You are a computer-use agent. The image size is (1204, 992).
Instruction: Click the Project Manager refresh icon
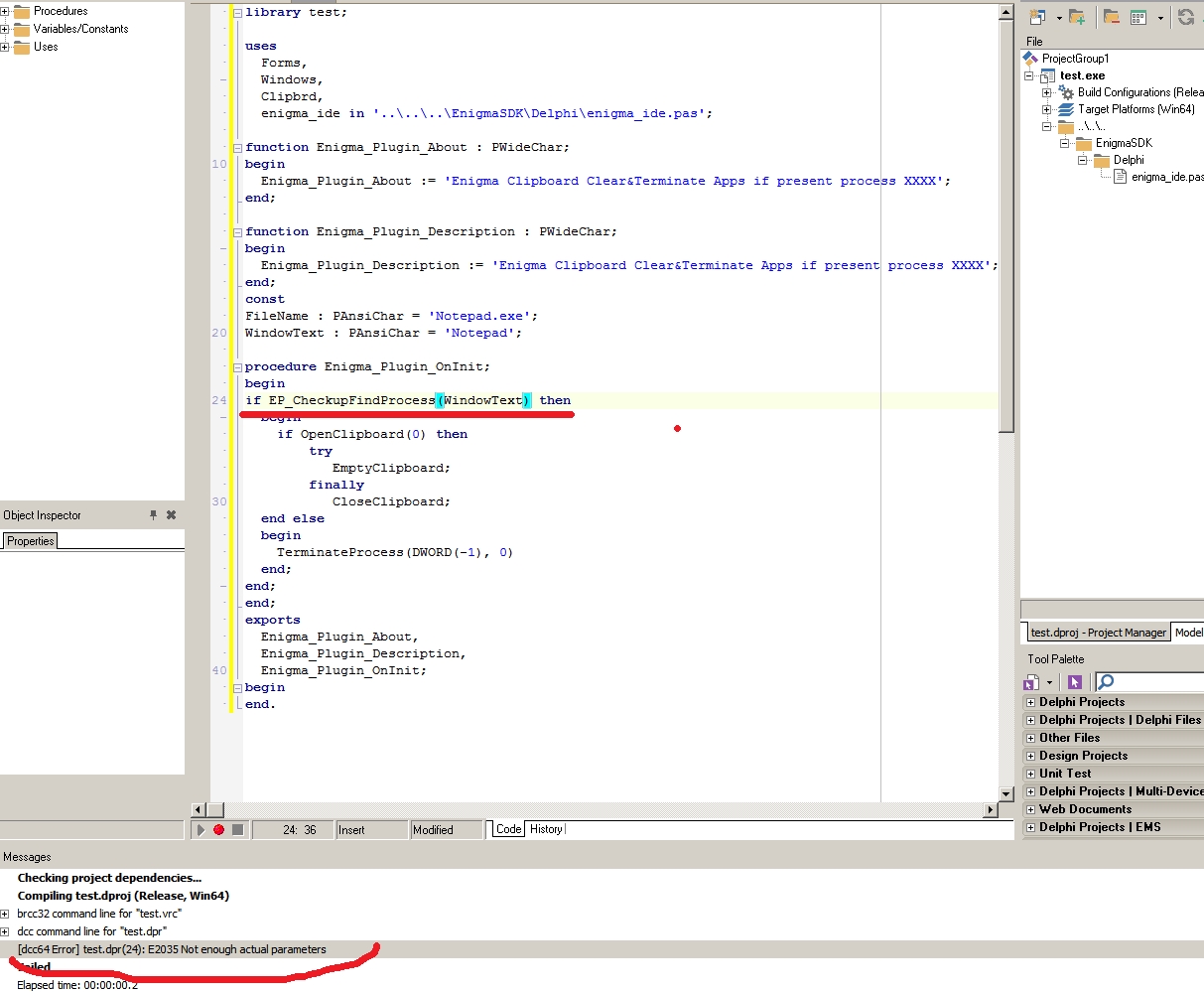click(1185, 17)
